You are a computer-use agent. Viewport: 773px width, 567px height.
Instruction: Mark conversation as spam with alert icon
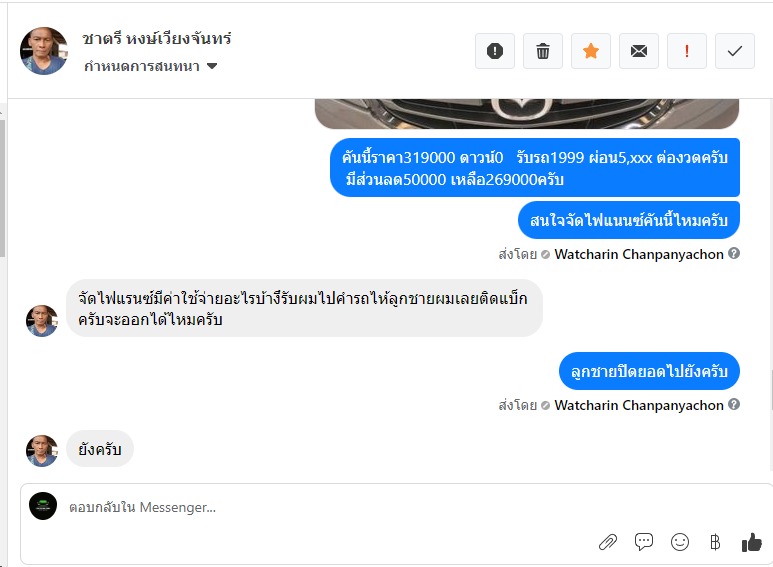coord(495,51)
